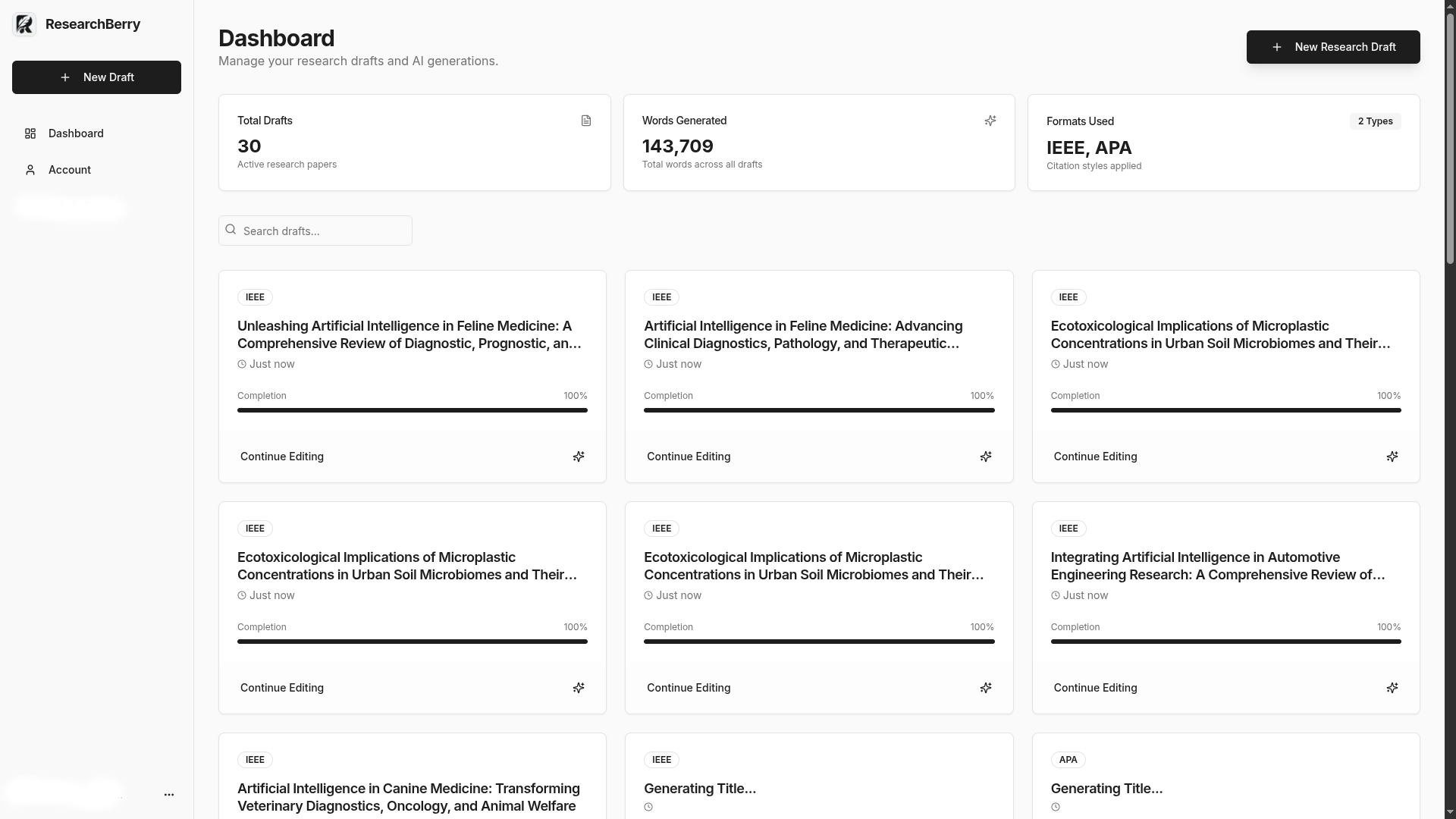The width and height of the screenshot is (1456, 819).
Task: Click the sparkle icon in Words Generated card
Action: [x=990, y=121]
